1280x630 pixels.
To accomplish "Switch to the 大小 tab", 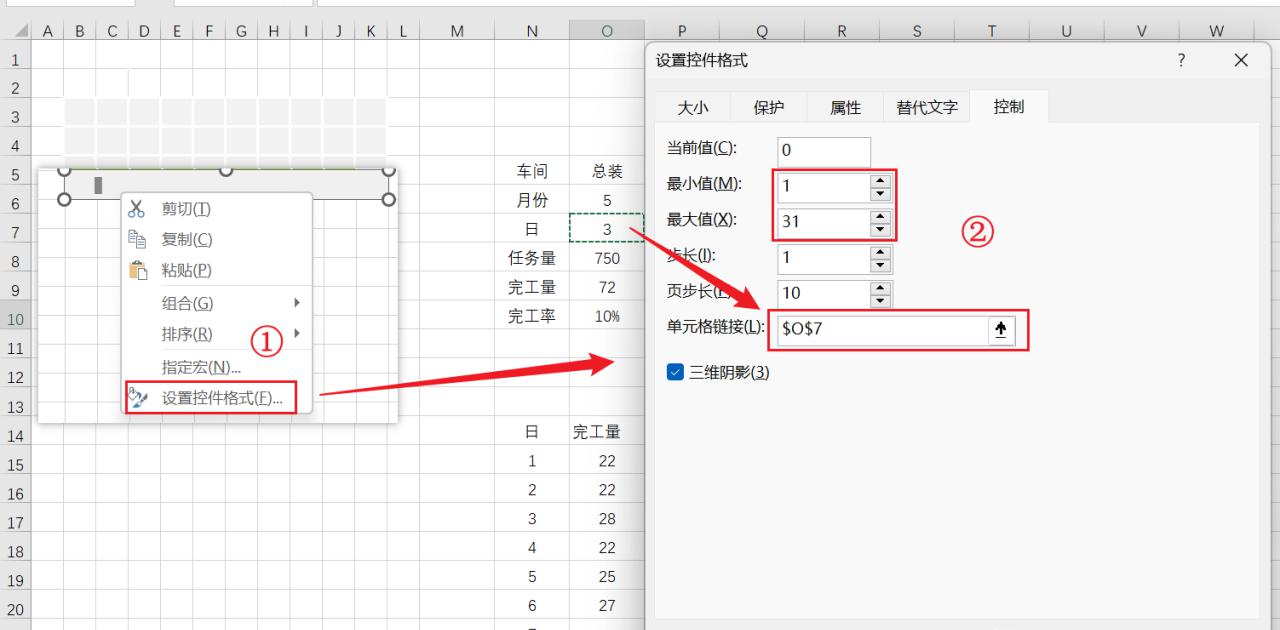I will point(693,107).
